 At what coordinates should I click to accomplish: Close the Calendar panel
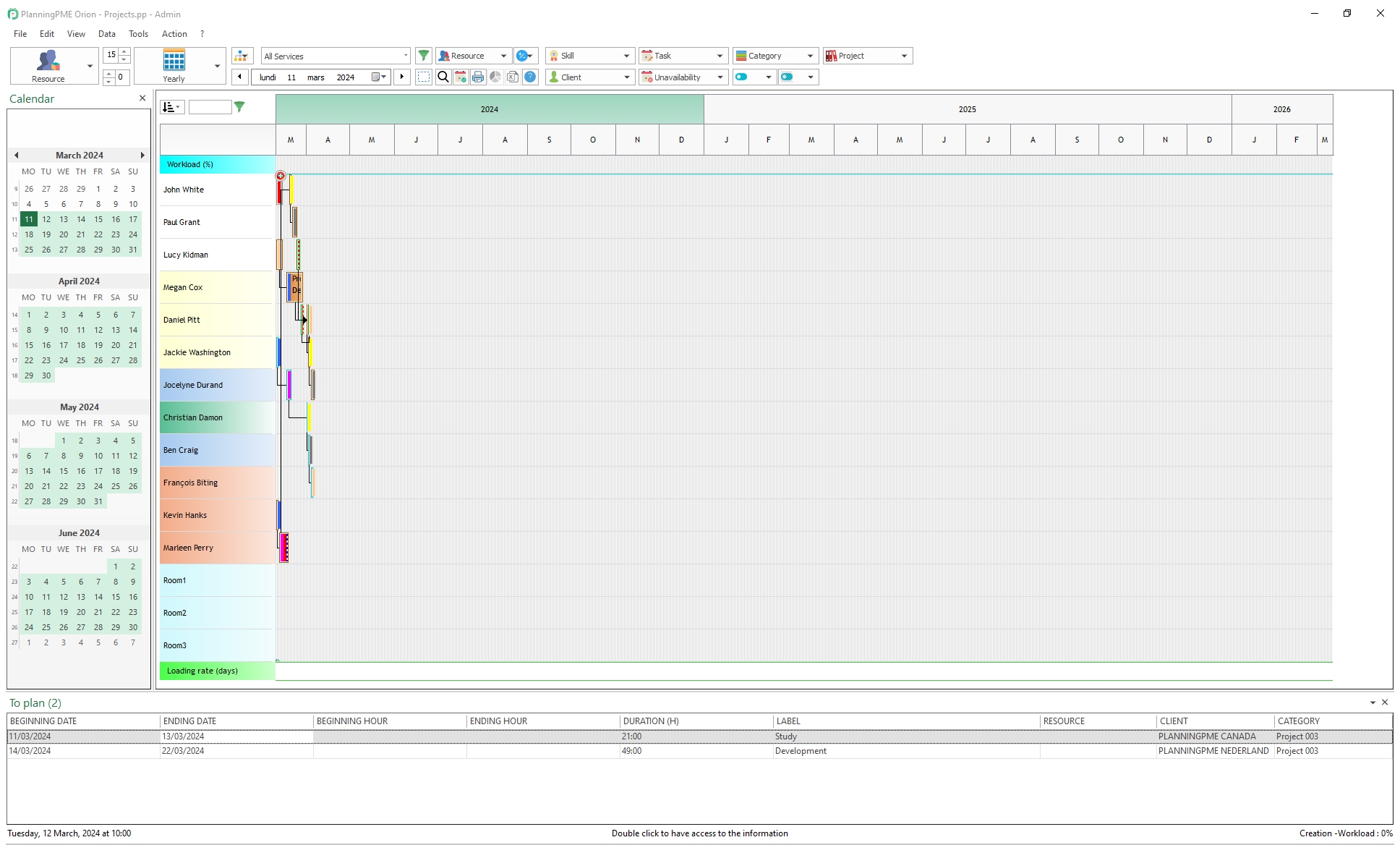[x=142, y=98]
